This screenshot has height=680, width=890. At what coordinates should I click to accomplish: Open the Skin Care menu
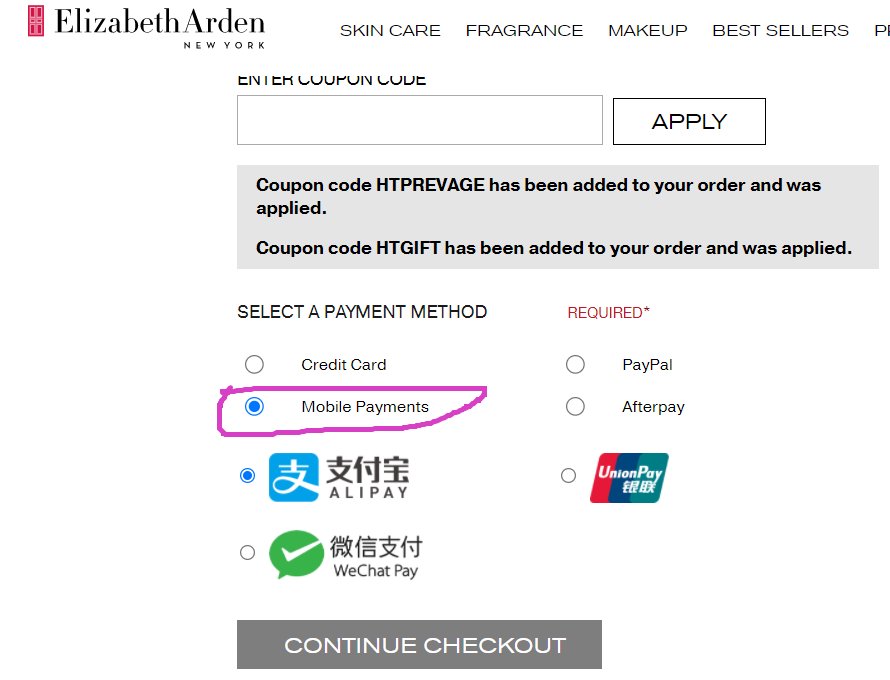pos(390,31)
